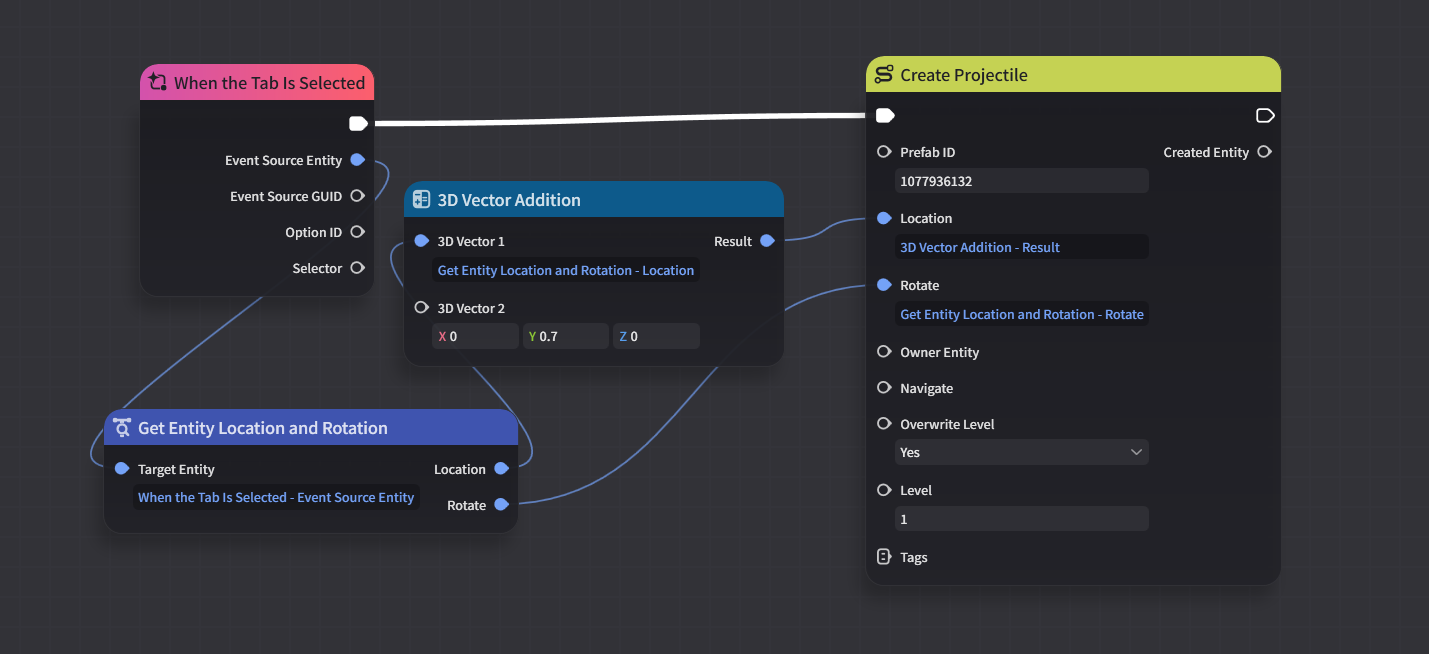Click the Location output pin of Get Entity node
The image size is (1429, 654).
click(x=501, y=469)
